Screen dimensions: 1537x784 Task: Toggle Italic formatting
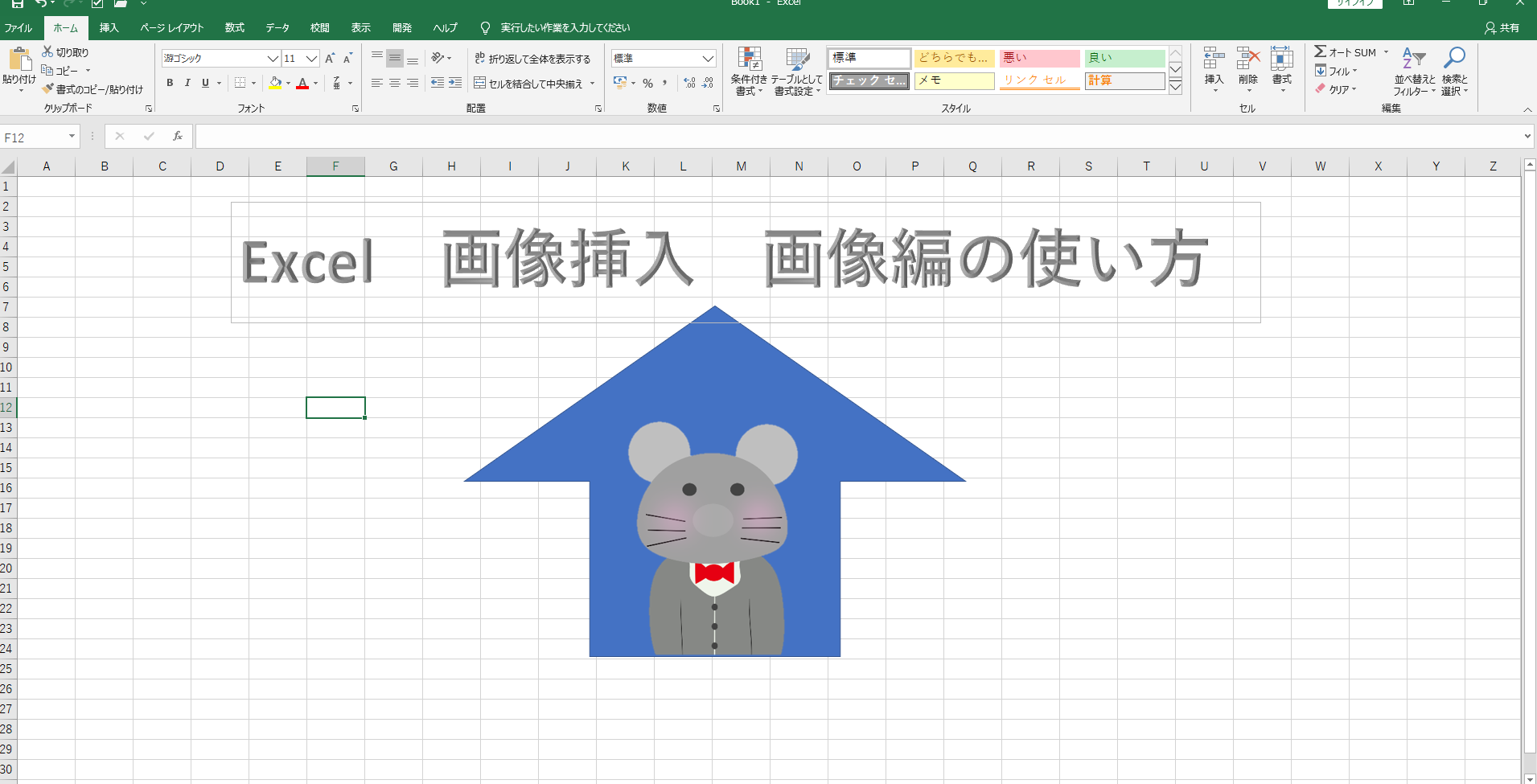click(x=187, y=83)
